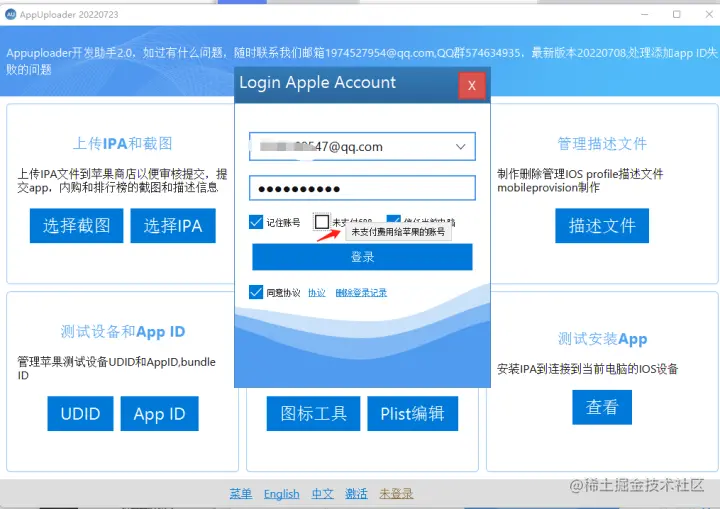The image size is (720, 509).
Task: Click the Login Apple Account title text
Action: pos(317,83)
